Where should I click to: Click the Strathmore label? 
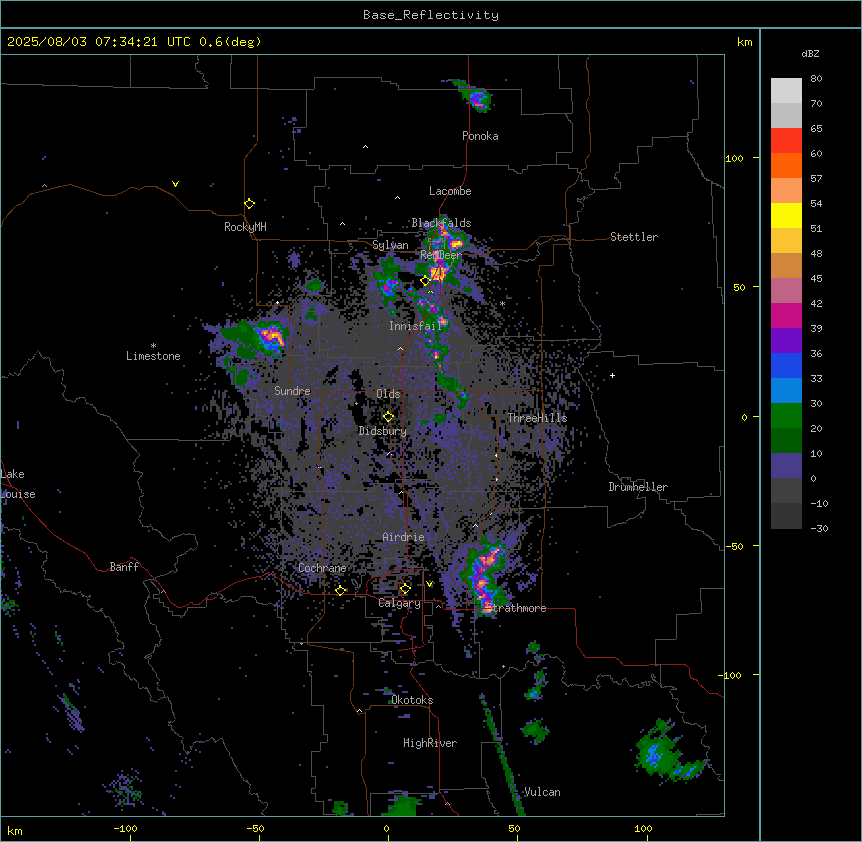tap(516, 608)
